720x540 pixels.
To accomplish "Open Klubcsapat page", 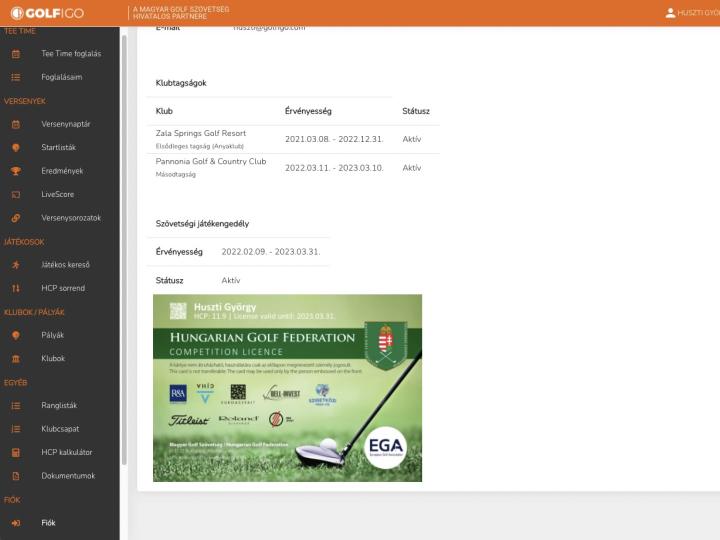I will point(60,429).
